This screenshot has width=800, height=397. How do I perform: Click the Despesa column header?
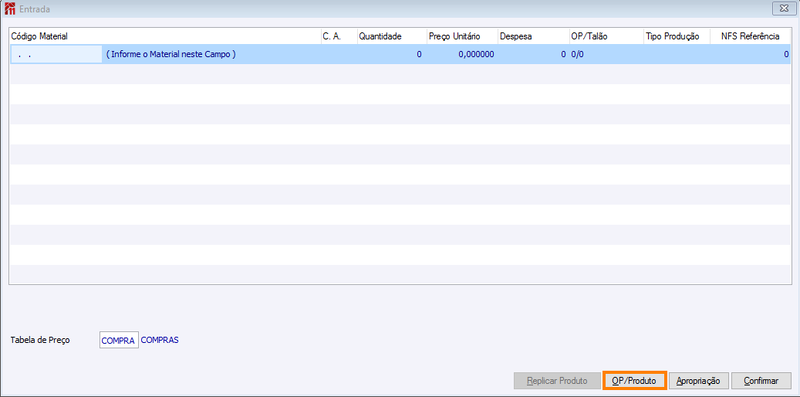pyautogui.click(x=533, y=36)
